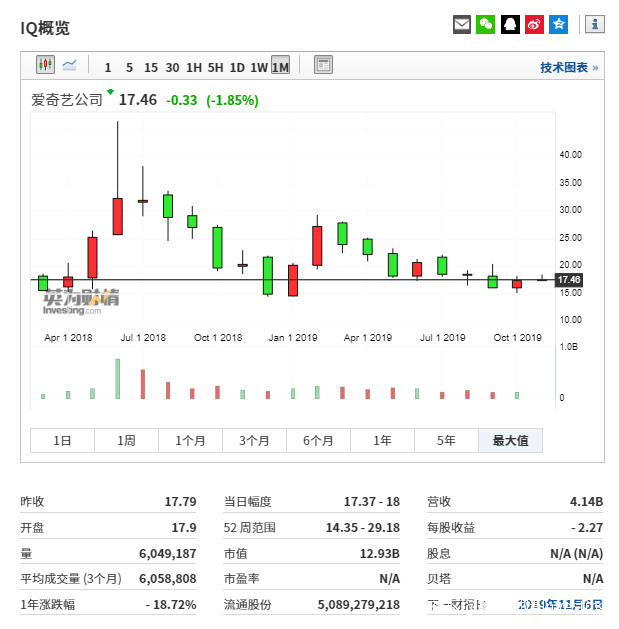The width and height of the screenshot is (619, 629).
Task: Select the 营收 value 4.14B
Action: (587, 501)
